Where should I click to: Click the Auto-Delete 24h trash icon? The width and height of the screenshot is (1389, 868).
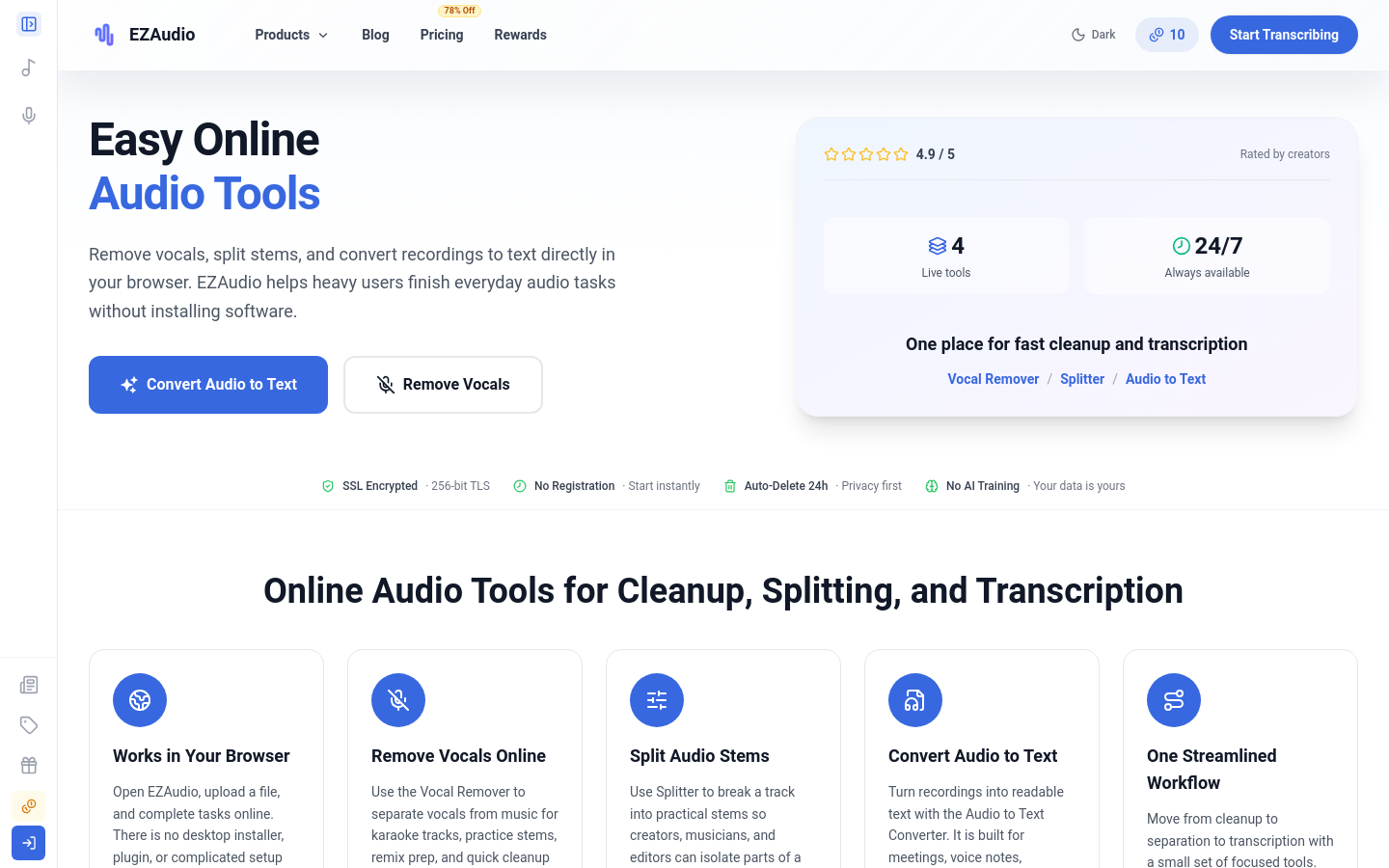(730, 486)
